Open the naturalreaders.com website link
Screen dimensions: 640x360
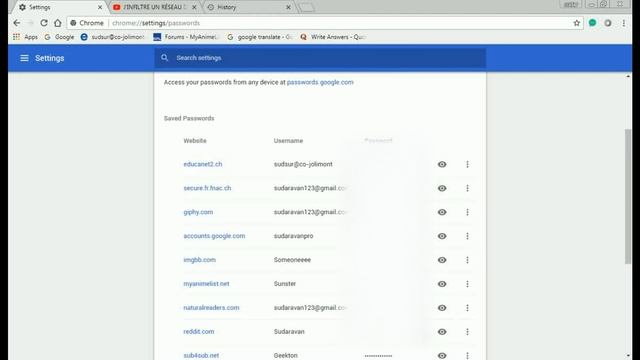click(x=211, y=308)
